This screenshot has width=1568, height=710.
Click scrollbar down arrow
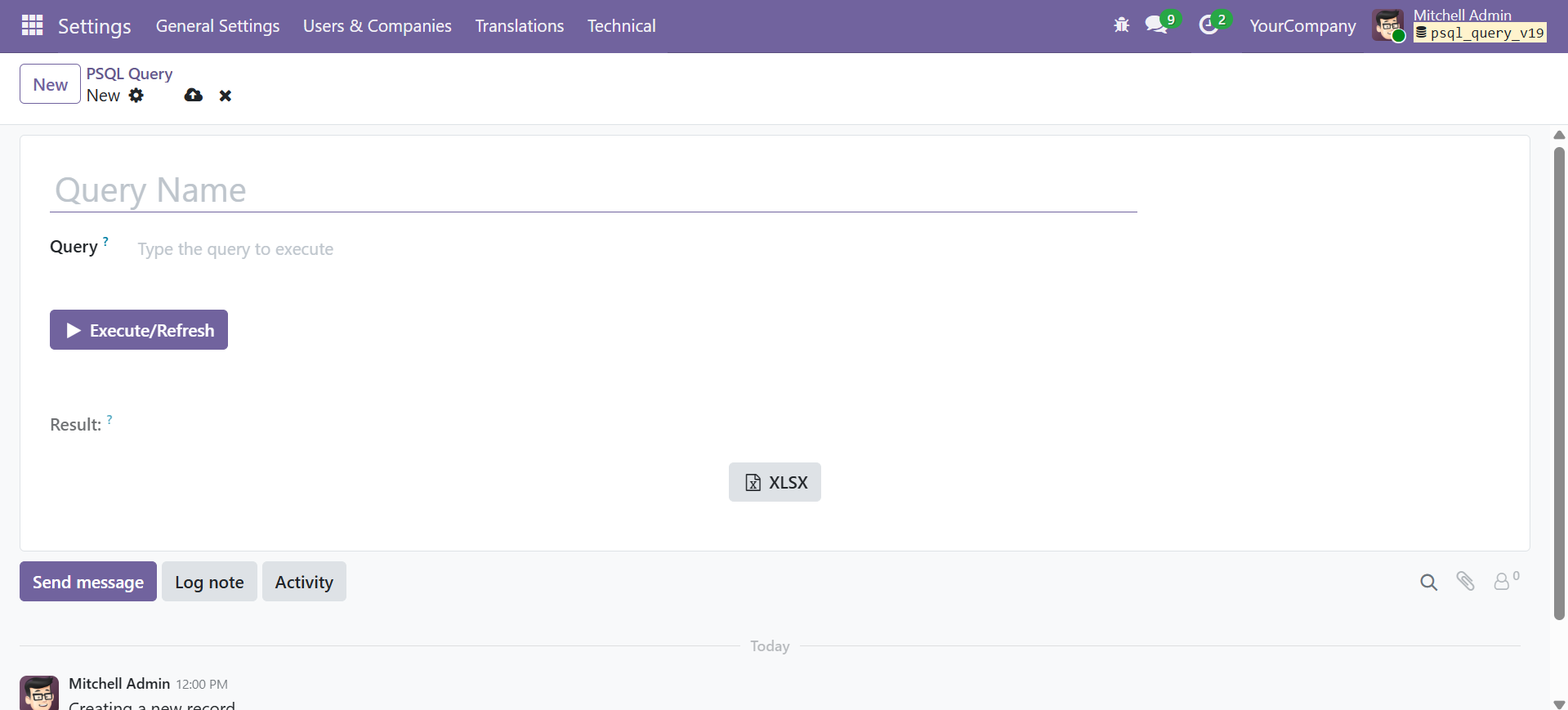pos(1559,704)
